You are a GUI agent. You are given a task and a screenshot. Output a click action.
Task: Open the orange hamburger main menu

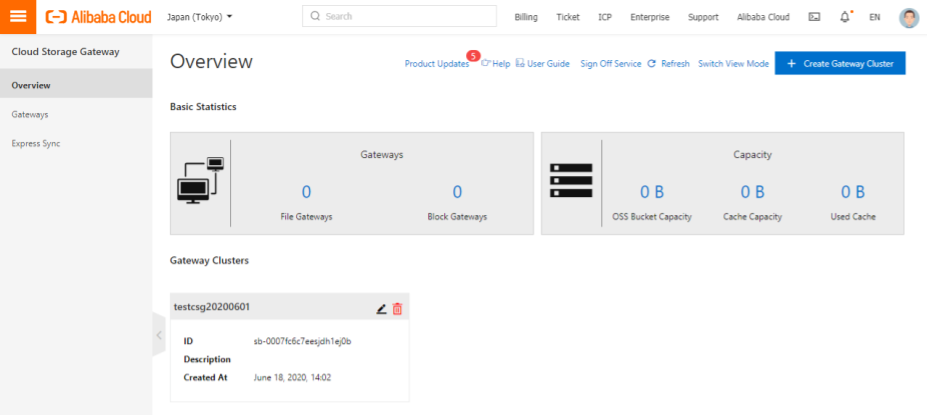18,17
